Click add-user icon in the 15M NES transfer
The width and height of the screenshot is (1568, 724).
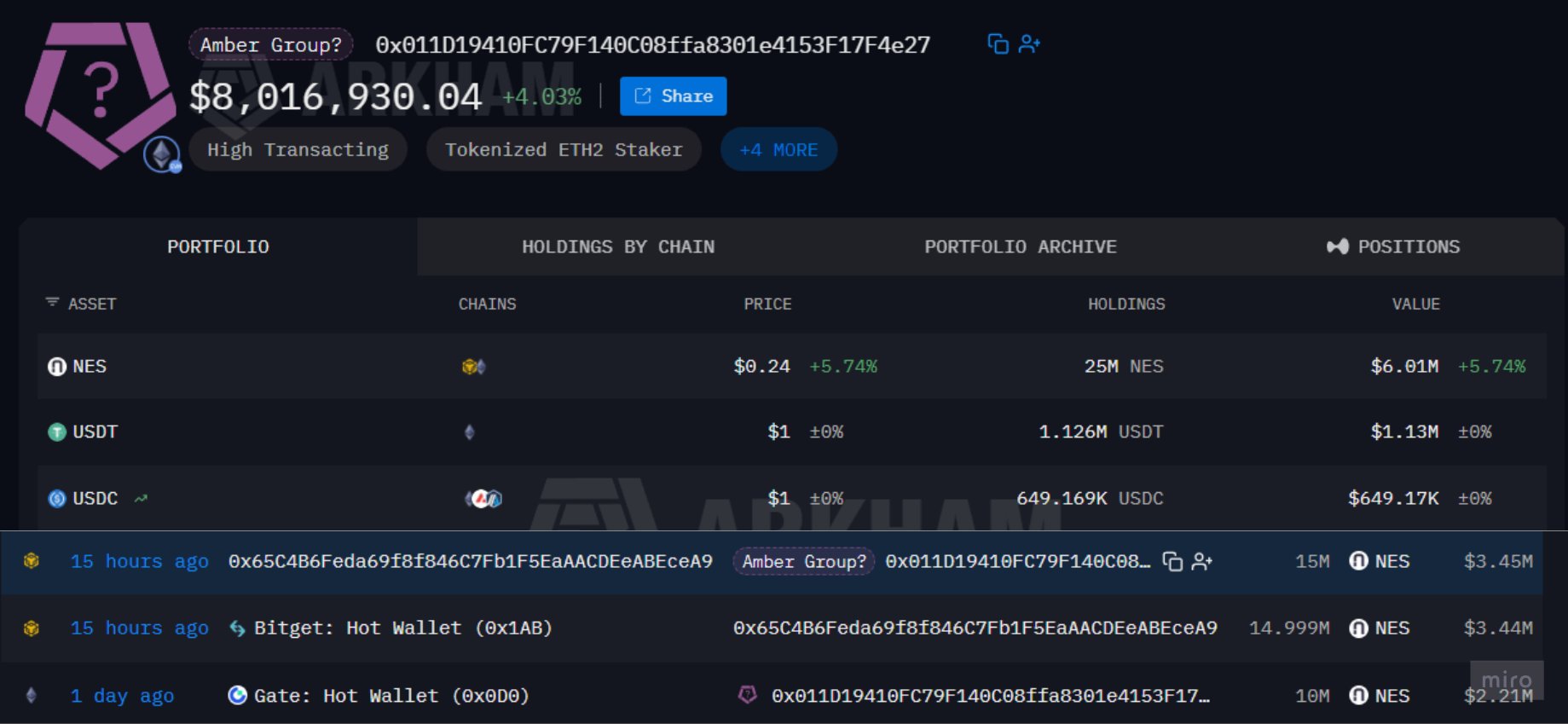pos(1202,561)
